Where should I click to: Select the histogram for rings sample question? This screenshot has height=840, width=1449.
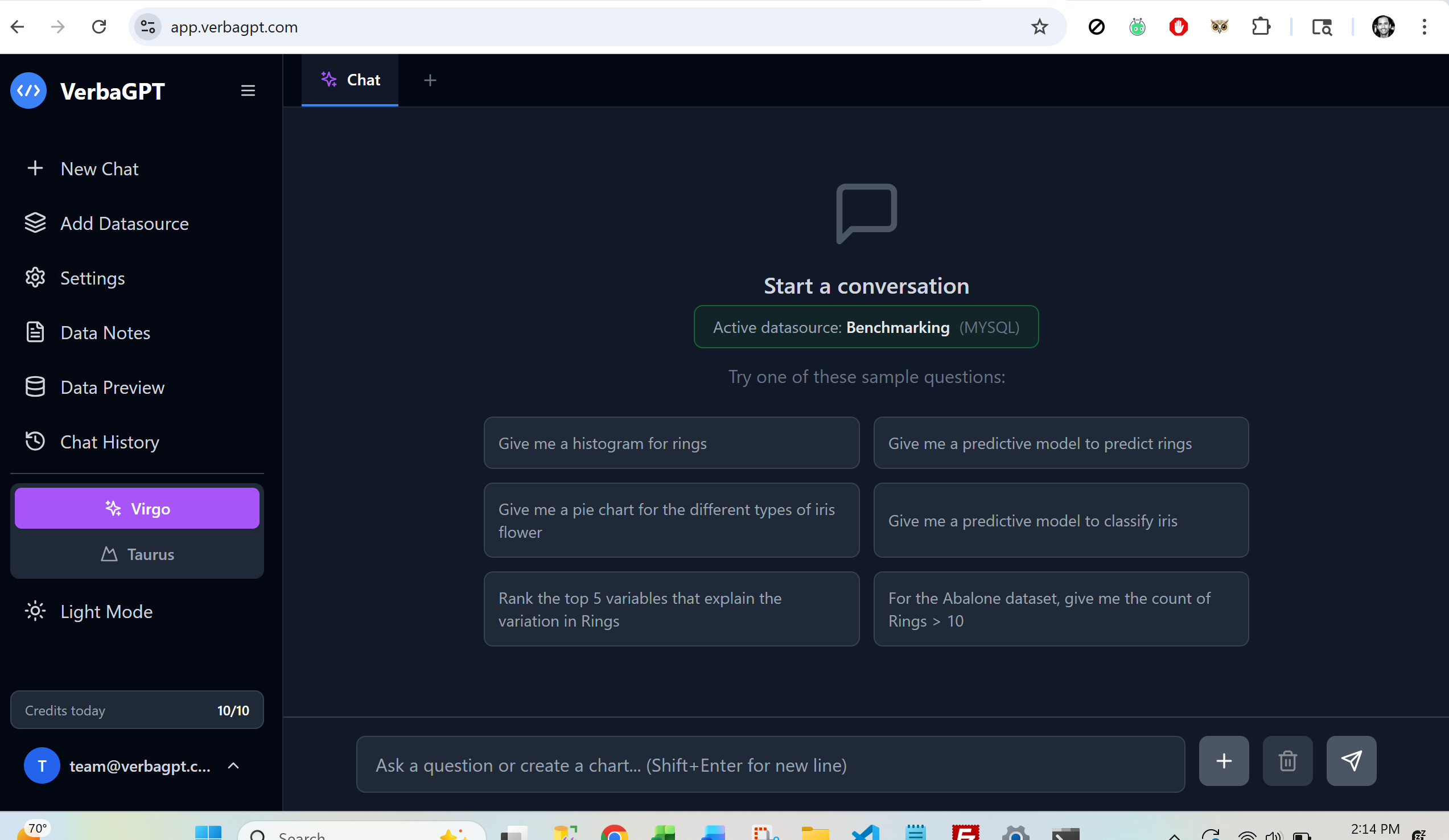[x=671, y=443]
